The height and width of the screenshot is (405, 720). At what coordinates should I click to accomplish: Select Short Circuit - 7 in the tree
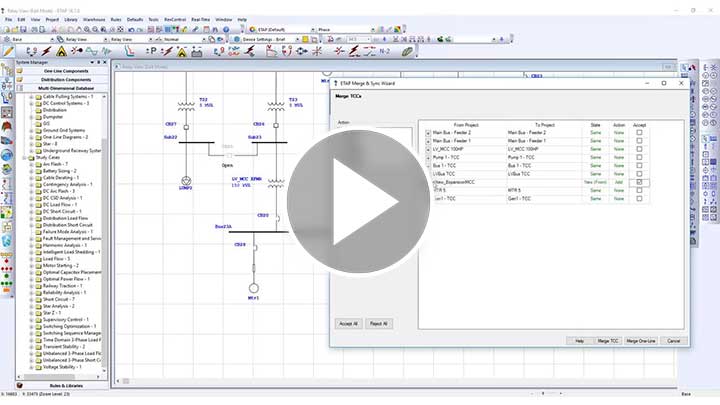coord(58,299)
